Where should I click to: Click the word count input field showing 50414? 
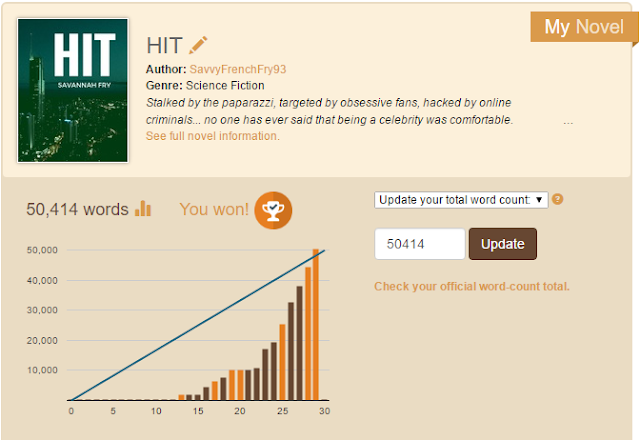(420, 244)
